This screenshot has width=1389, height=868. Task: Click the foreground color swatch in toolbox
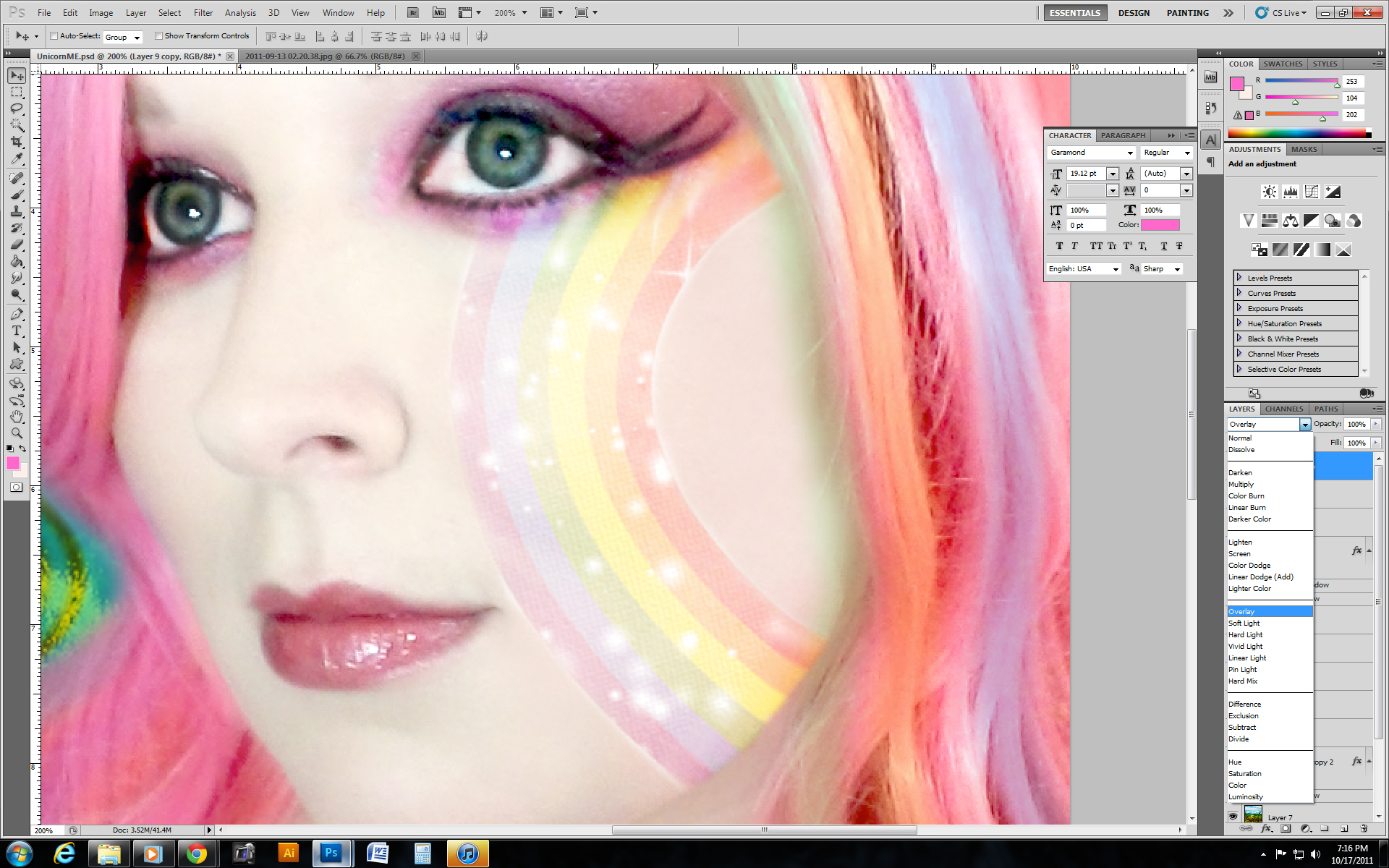coord(13,463)
